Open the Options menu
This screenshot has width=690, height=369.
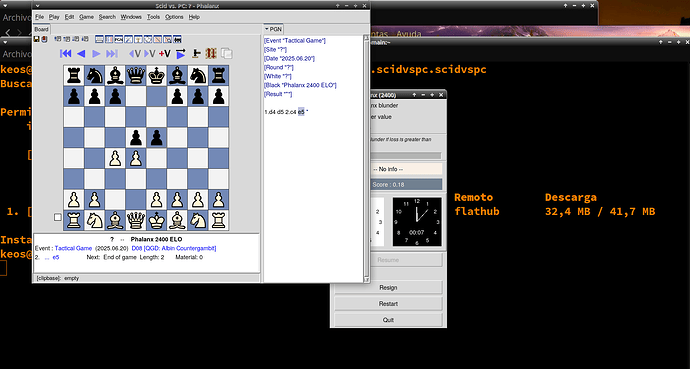click(x=174, y=17)
